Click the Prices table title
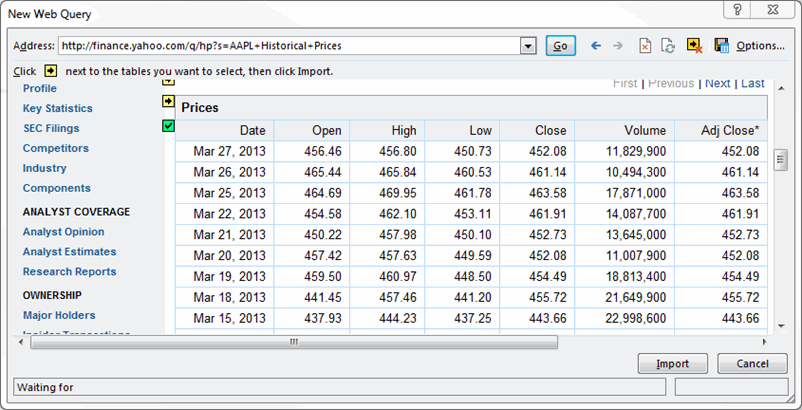This screenshot has width=802, height=410. click(x=200, y=108)
